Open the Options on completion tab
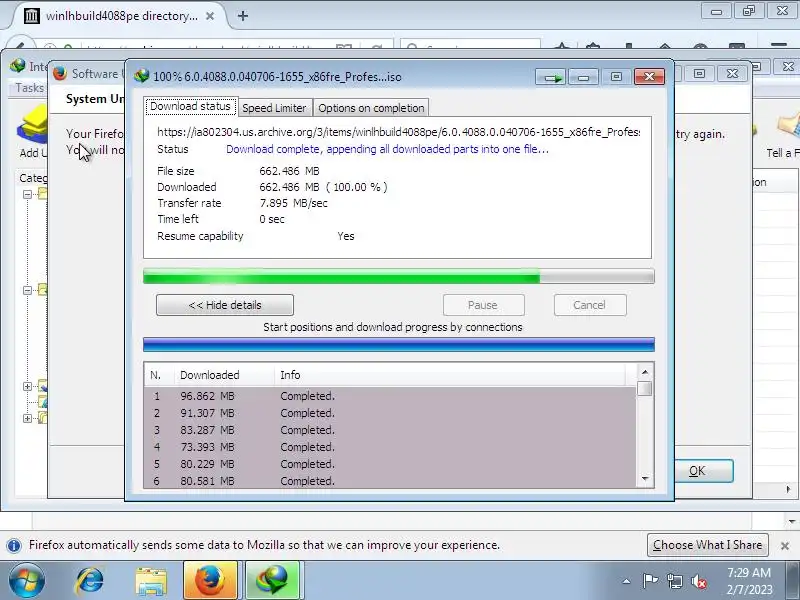 371,108
